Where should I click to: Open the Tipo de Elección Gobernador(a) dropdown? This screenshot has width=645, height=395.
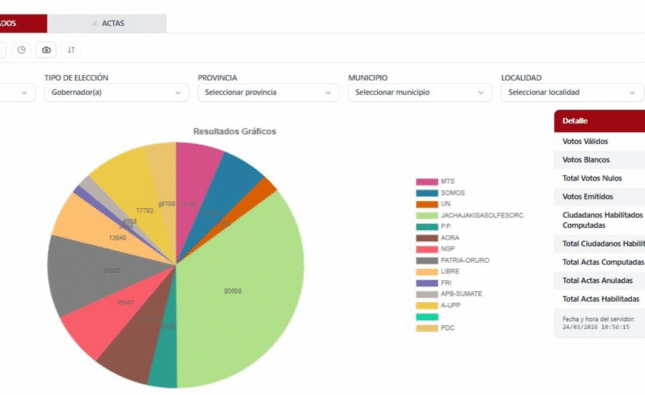coord(117,93)
